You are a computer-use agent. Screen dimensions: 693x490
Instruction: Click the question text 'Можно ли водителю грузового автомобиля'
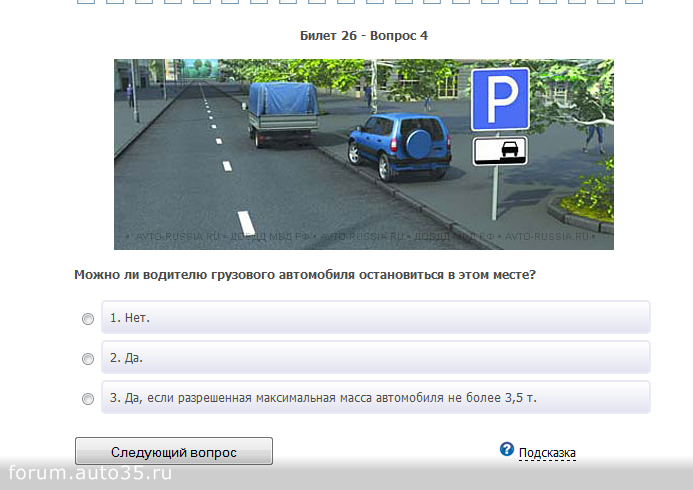[305, 274]
